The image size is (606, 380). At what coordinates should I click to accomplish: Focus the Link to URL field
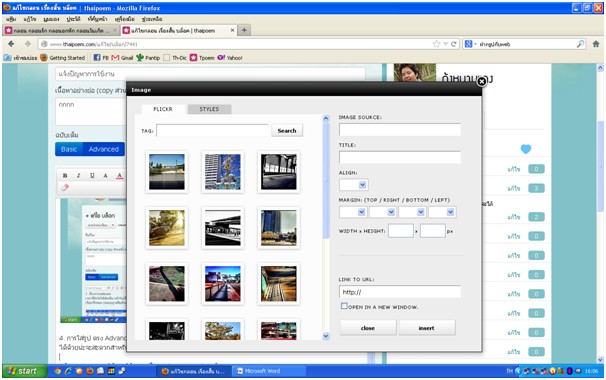click(400, 292)
